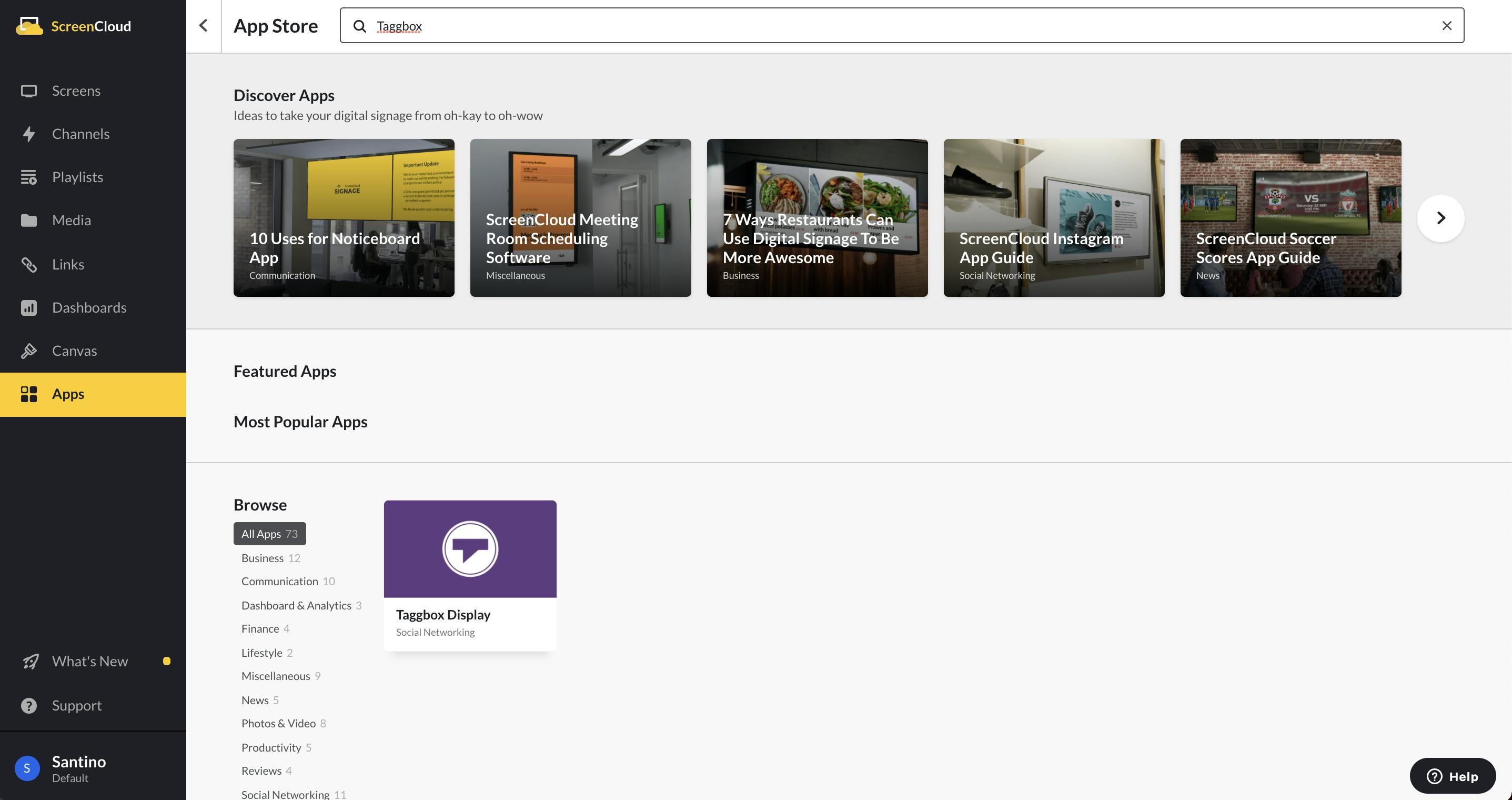Click the Apps grid icon
The height and width of the screenshot is (800, 1512).
29,394
